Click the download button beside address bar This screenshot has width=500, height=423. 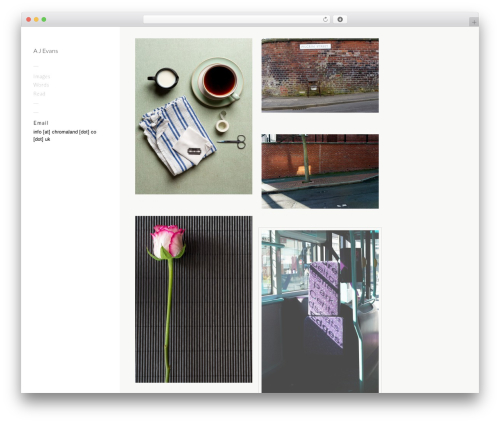click(x=340, y=20)
